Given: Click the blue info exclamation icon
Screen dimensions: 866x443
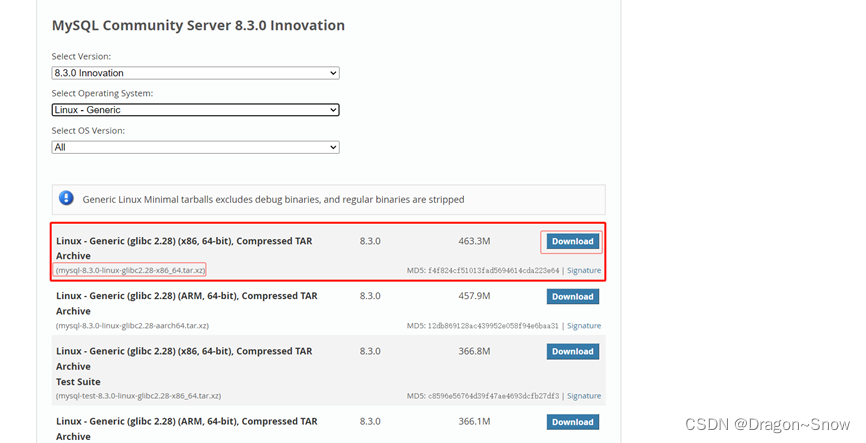Looking at the screenshot, I should coord(66,198).
